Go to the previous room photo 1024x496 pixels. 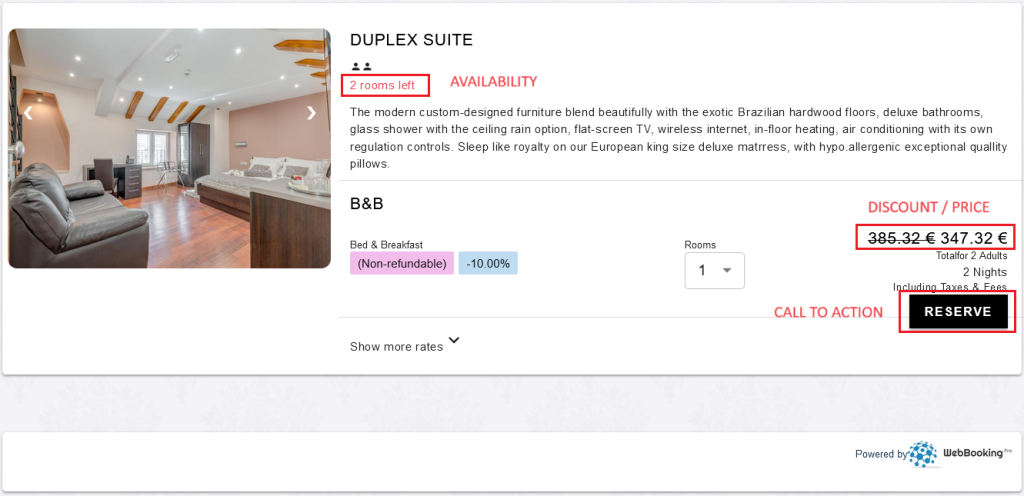tap(28, 113)
